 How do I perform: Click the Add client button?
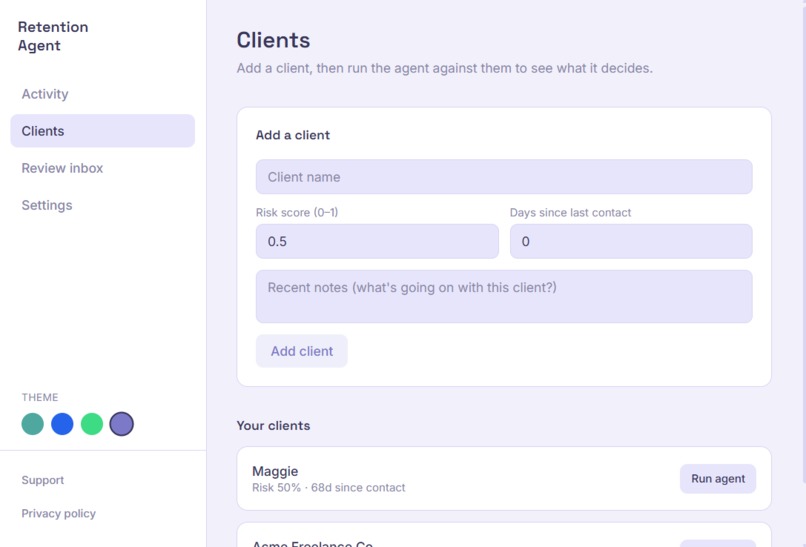[302, 351]
